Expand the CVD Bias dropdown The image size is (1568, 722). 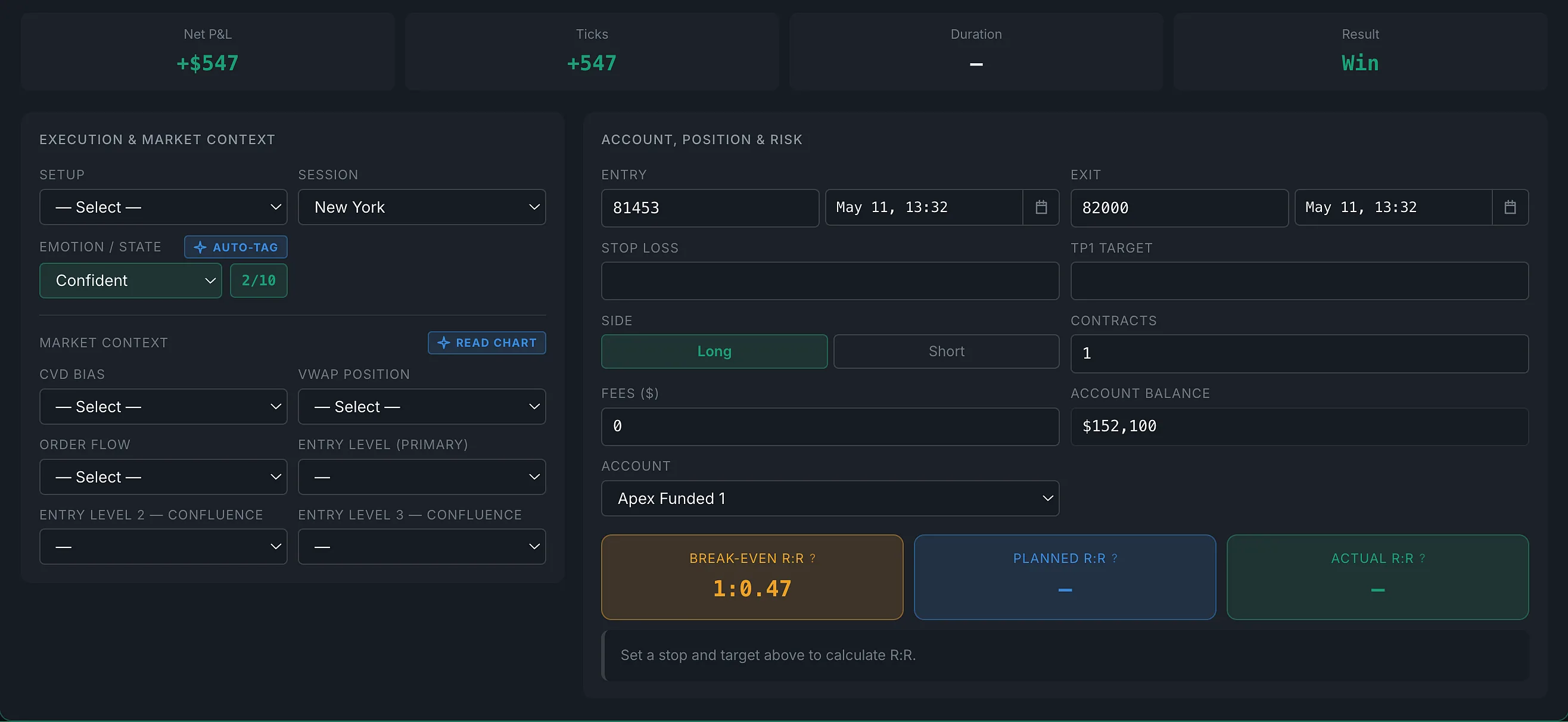tap(163, 407)
